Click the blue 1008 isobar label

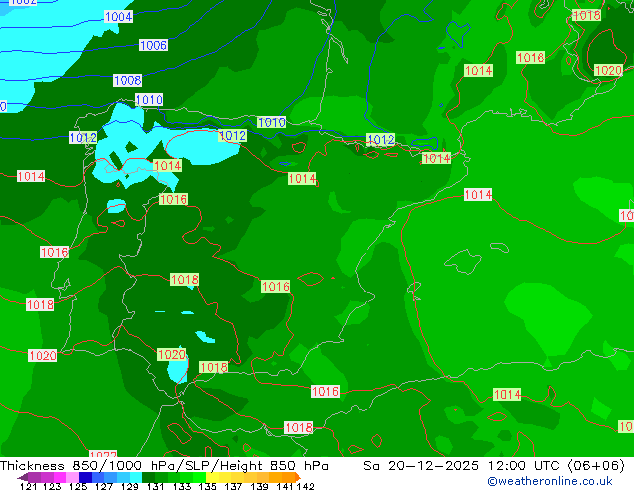tap(127, 80)
